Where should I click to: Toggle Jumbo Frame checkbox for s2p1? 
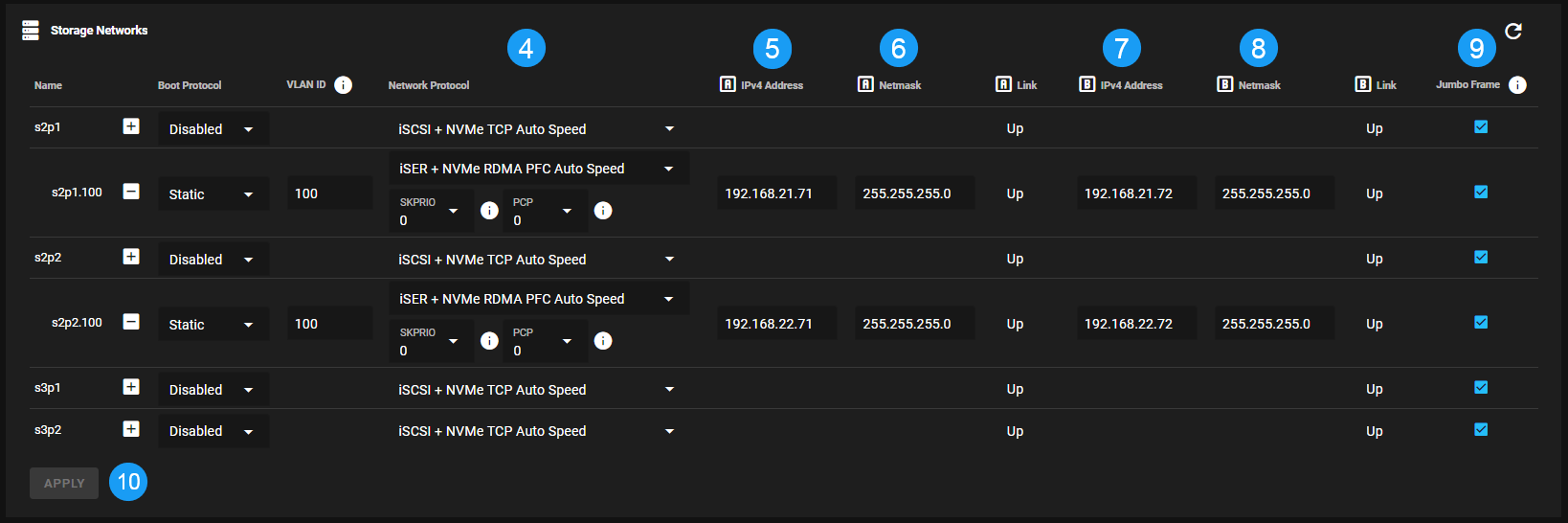(1481, 126)
